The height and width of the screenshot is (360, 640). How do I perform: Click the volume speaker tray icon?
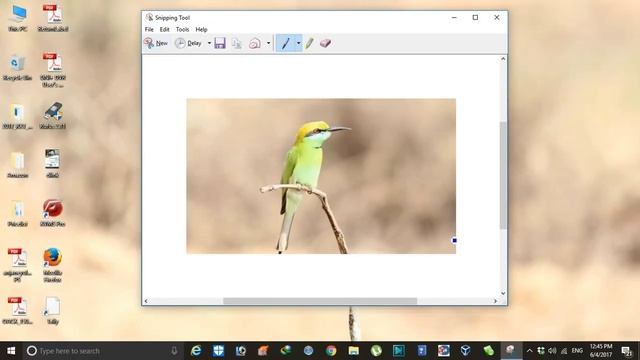(552, 351)
